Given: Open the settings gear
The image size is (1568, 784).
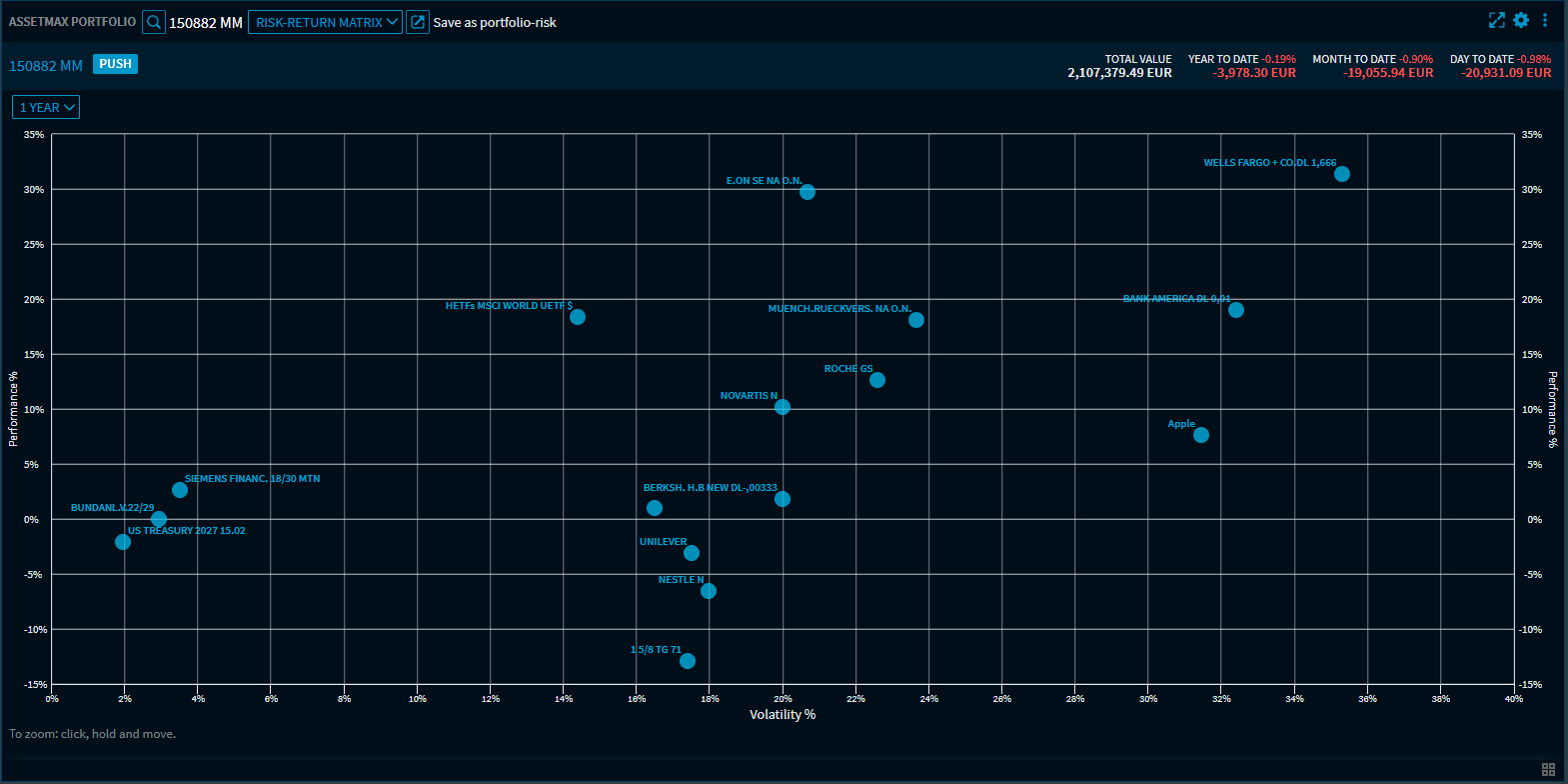Looking at the screenshot, I should [1521, 20].
